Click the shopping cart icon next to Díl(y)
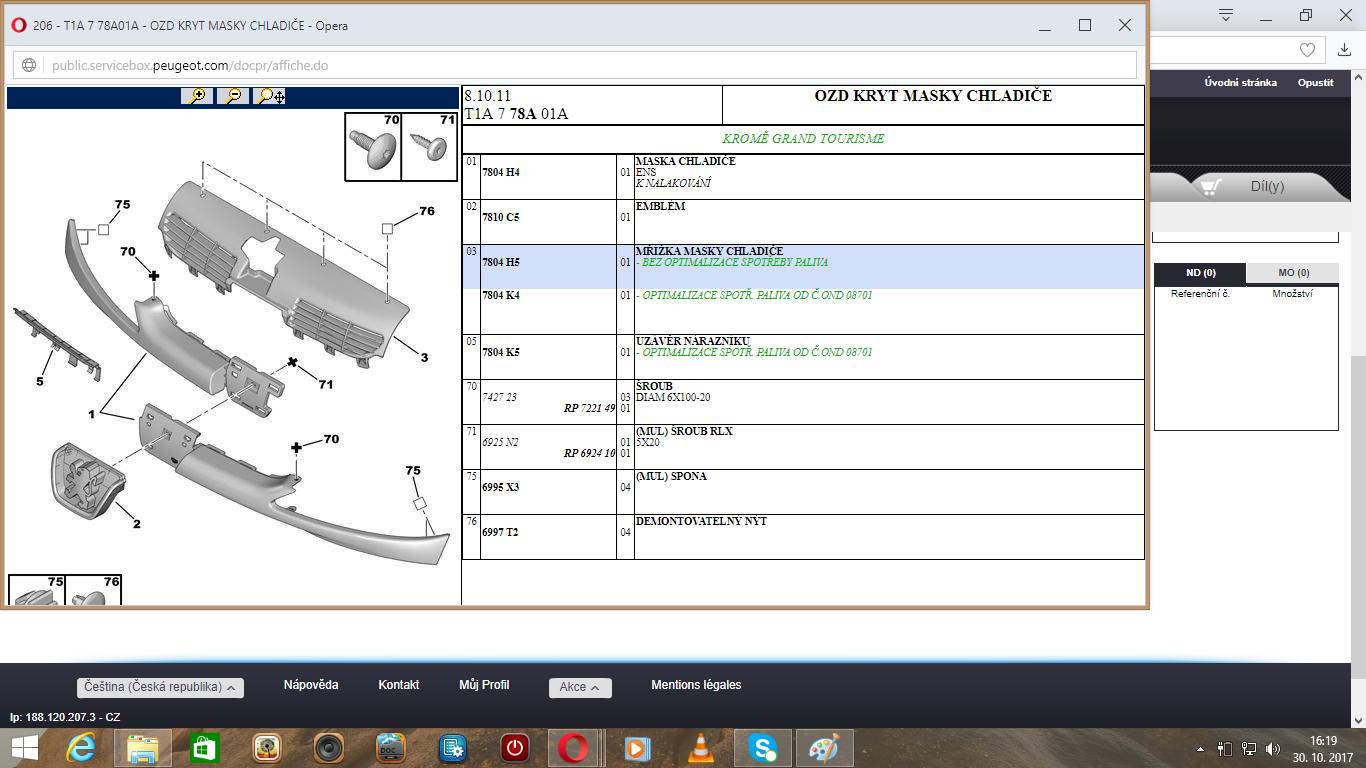Screen dimensions: 1366x768 pyautogui.click(x=1210, y=187)
